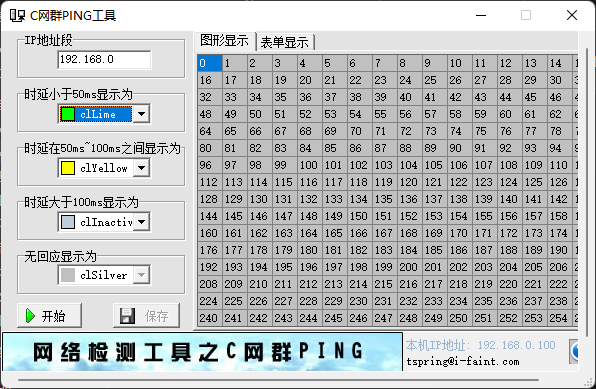
Task: Select grid cell 142
Action: 560,199
